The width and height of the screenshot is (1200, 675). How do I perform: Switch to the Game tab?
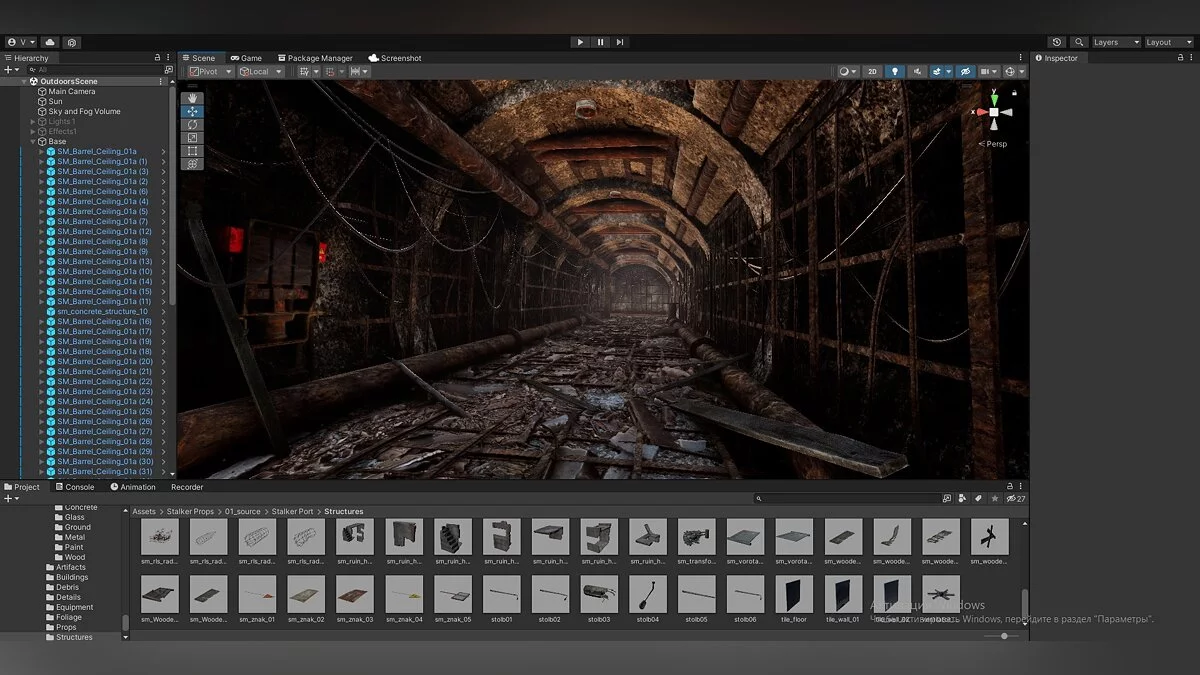click(x=246, y=58)
